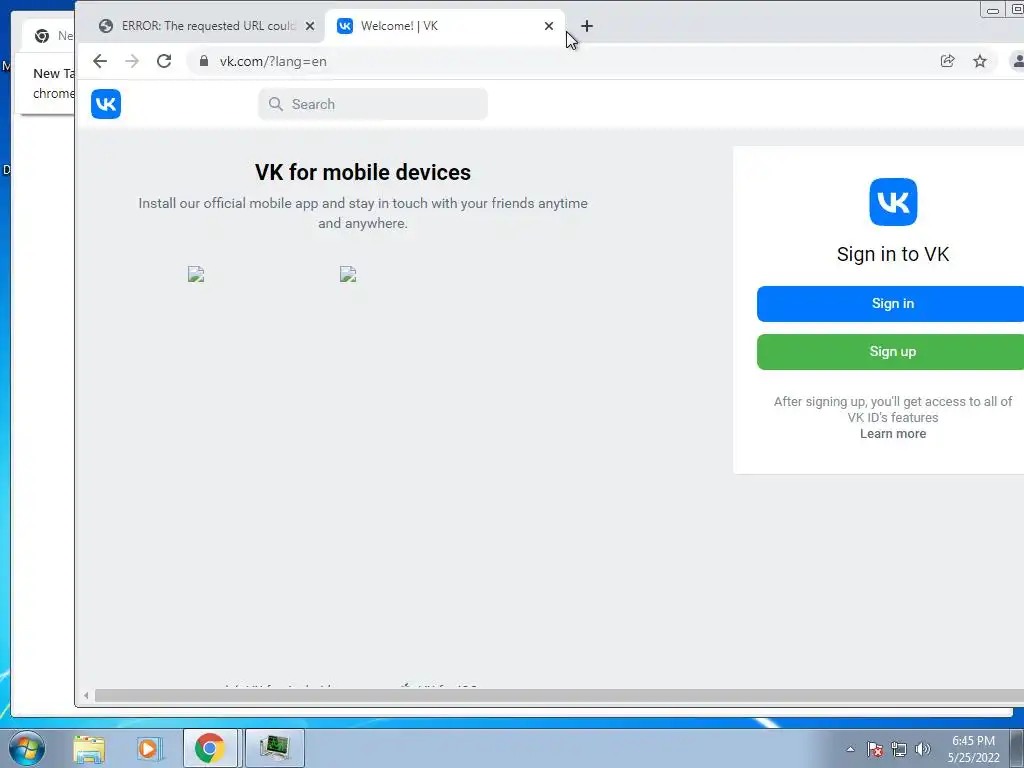Click the VK for mobile devices heading
Image resolution: width=1024 pixels, height=768 pixels.
pyautogui.click(x=362, y=172)
